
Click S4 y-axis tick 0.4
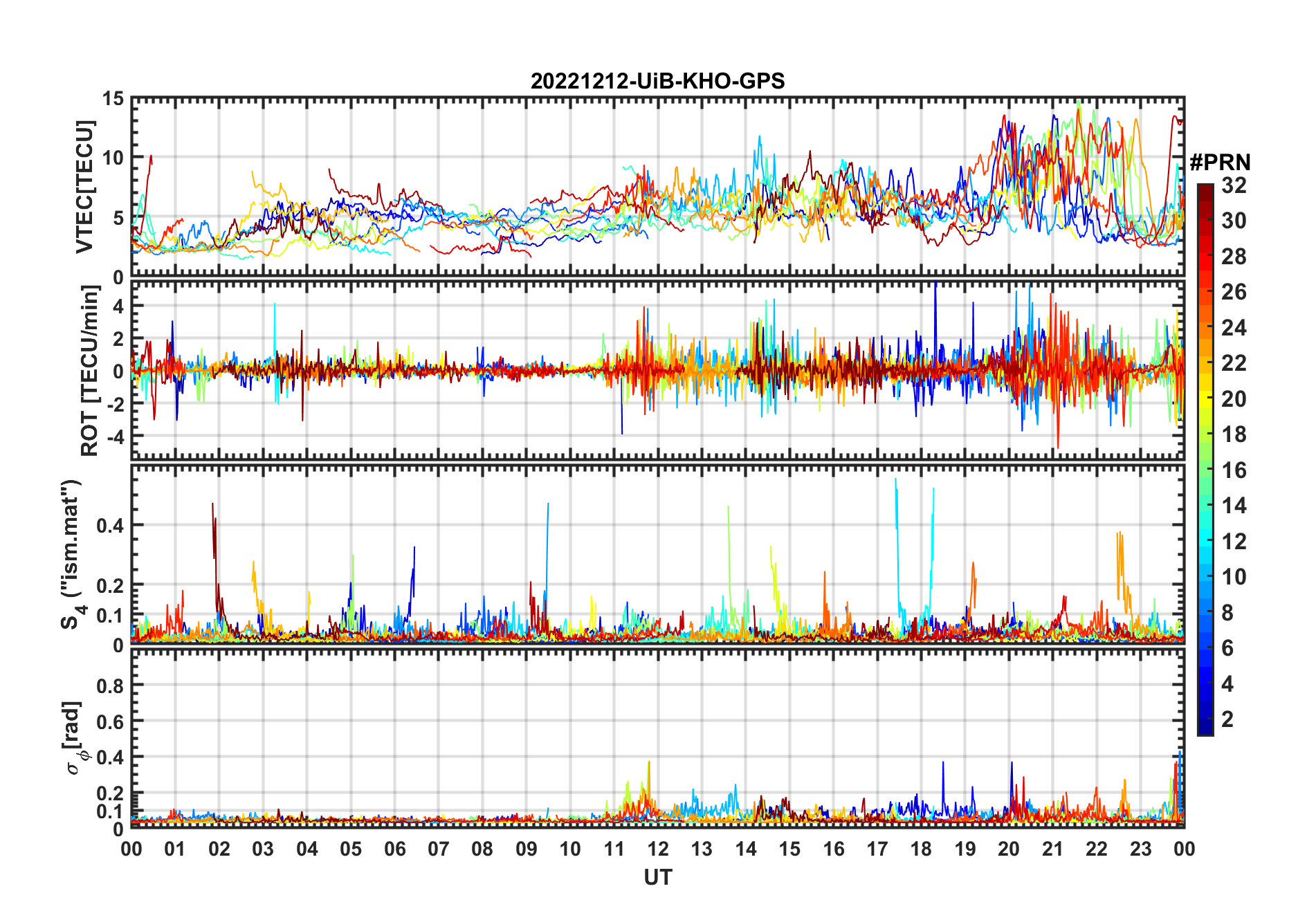coord(111,525)
